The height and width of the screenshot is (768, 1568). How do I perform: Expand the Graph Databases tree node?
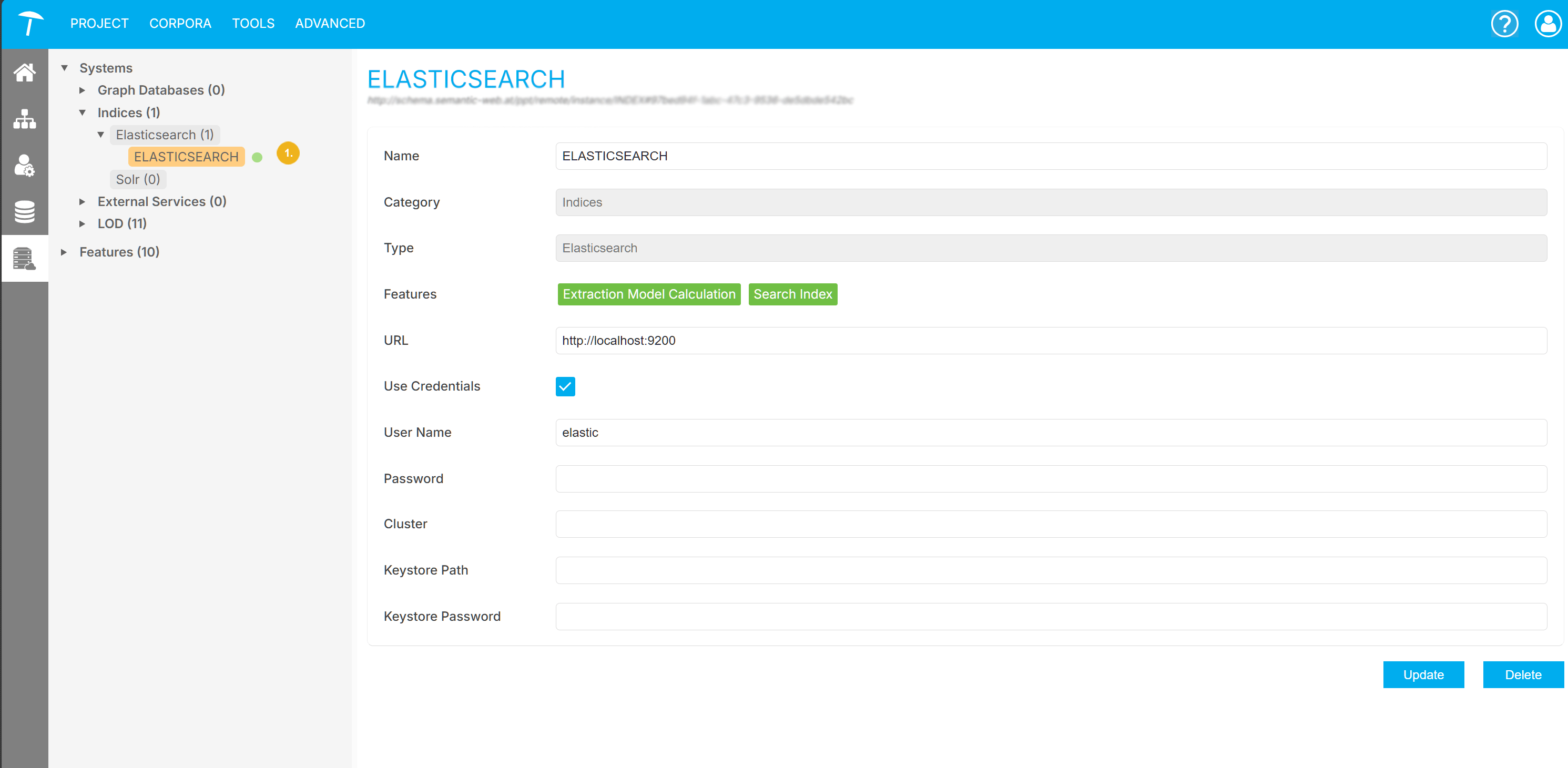tap(83, 89)
